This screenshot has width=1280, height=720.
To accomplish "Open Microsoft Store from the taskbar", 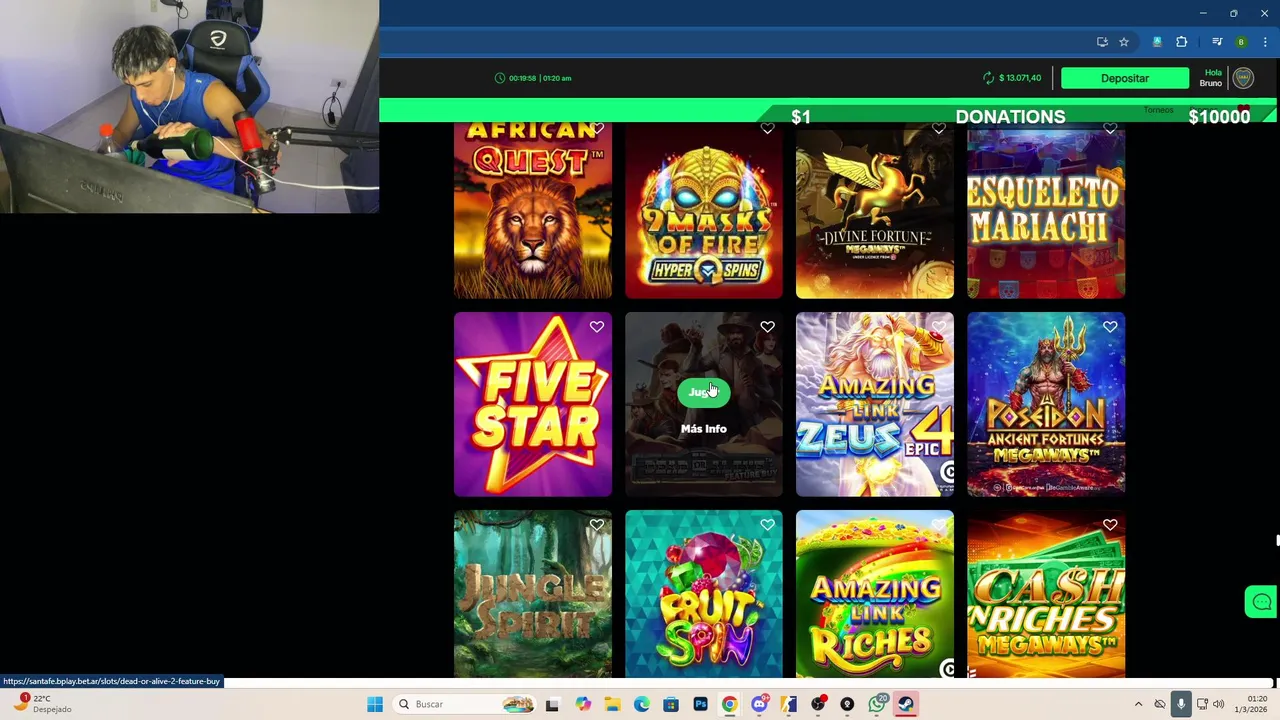I will [x=671, y=704].
